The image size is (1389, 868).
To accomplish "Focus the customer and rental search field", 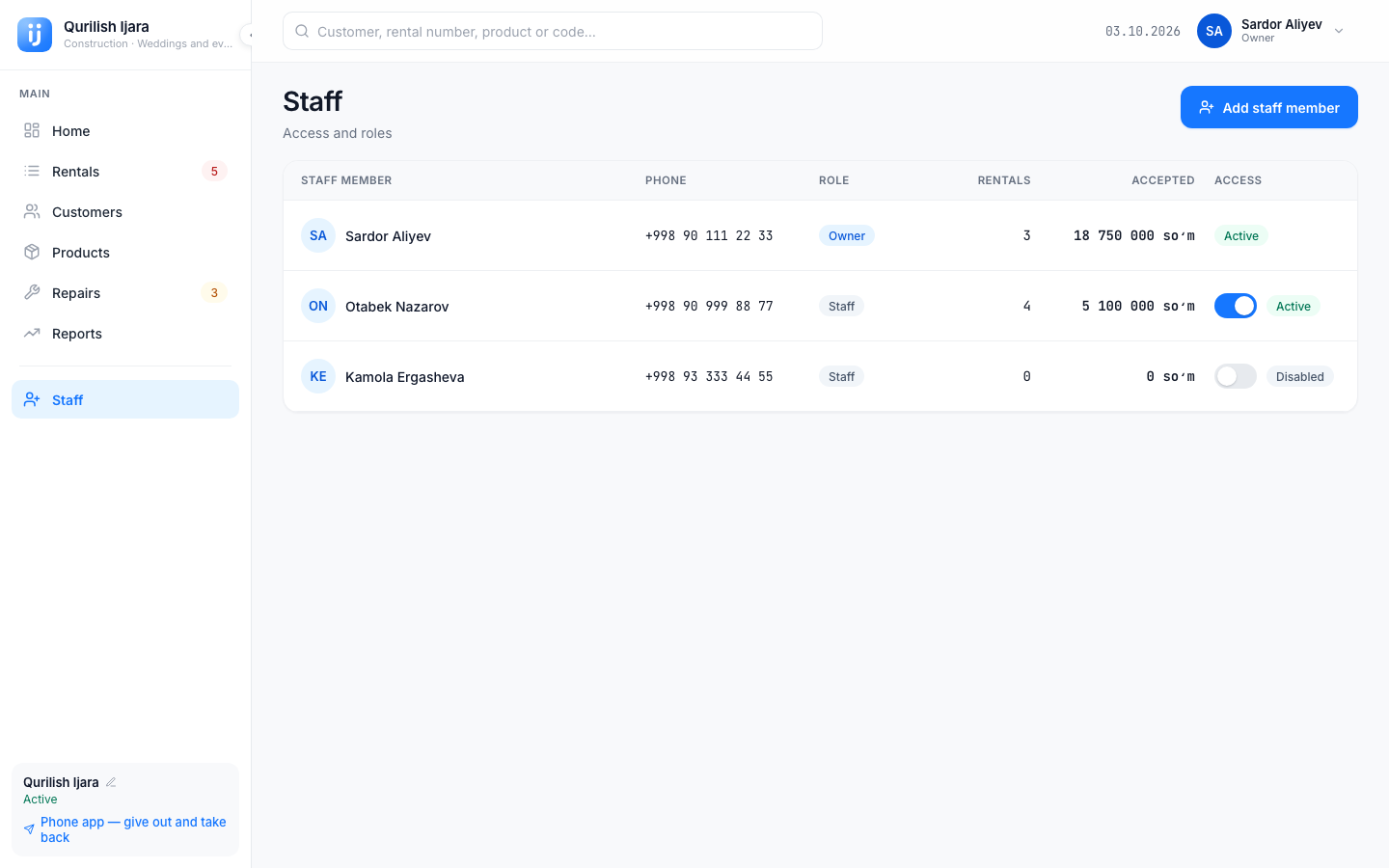I will click(x=553, y=31).
